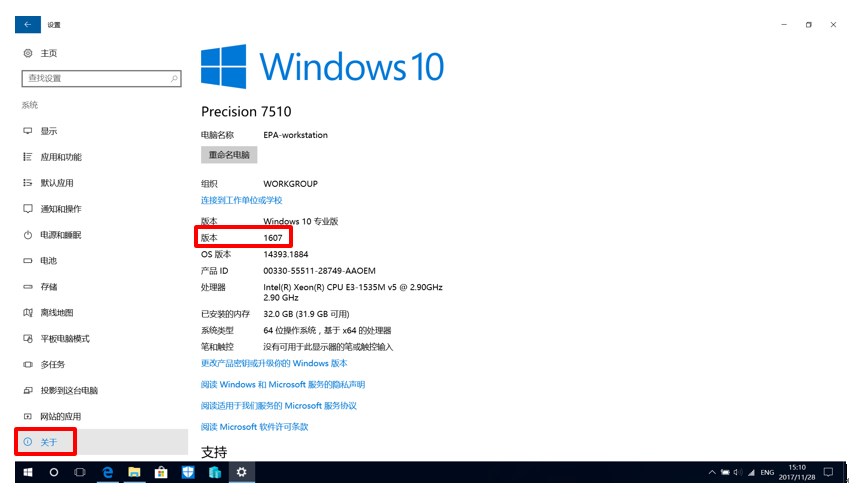Open the 隐私声明 privacy statement link

tap(283, 384)
